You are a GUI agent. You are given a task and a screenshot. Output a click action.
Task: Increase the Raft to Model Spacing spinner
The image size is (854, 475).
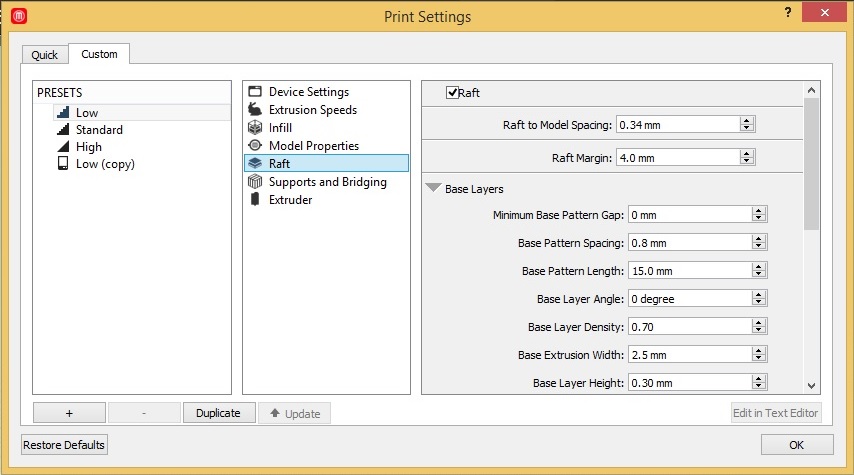point(747,121)
